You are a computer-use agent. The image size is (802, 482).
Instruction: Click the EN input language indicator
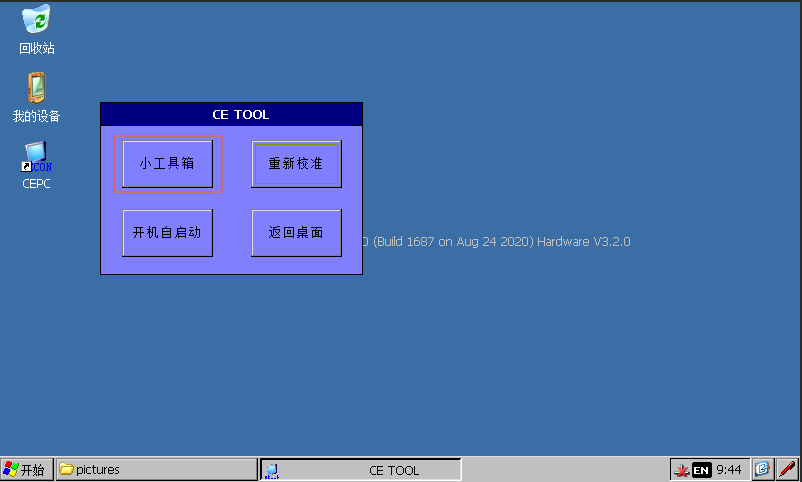pyautogui.click(x=701, y=470)
